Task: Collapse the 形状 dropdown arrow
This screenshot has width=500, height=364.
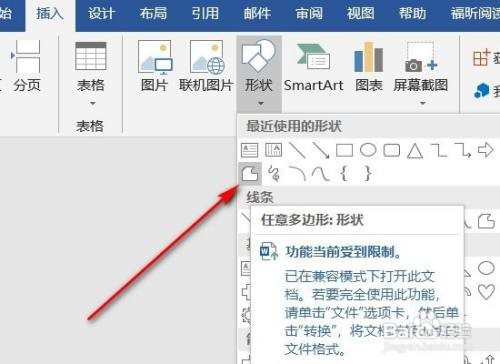Action: click(x=261, y=103)
